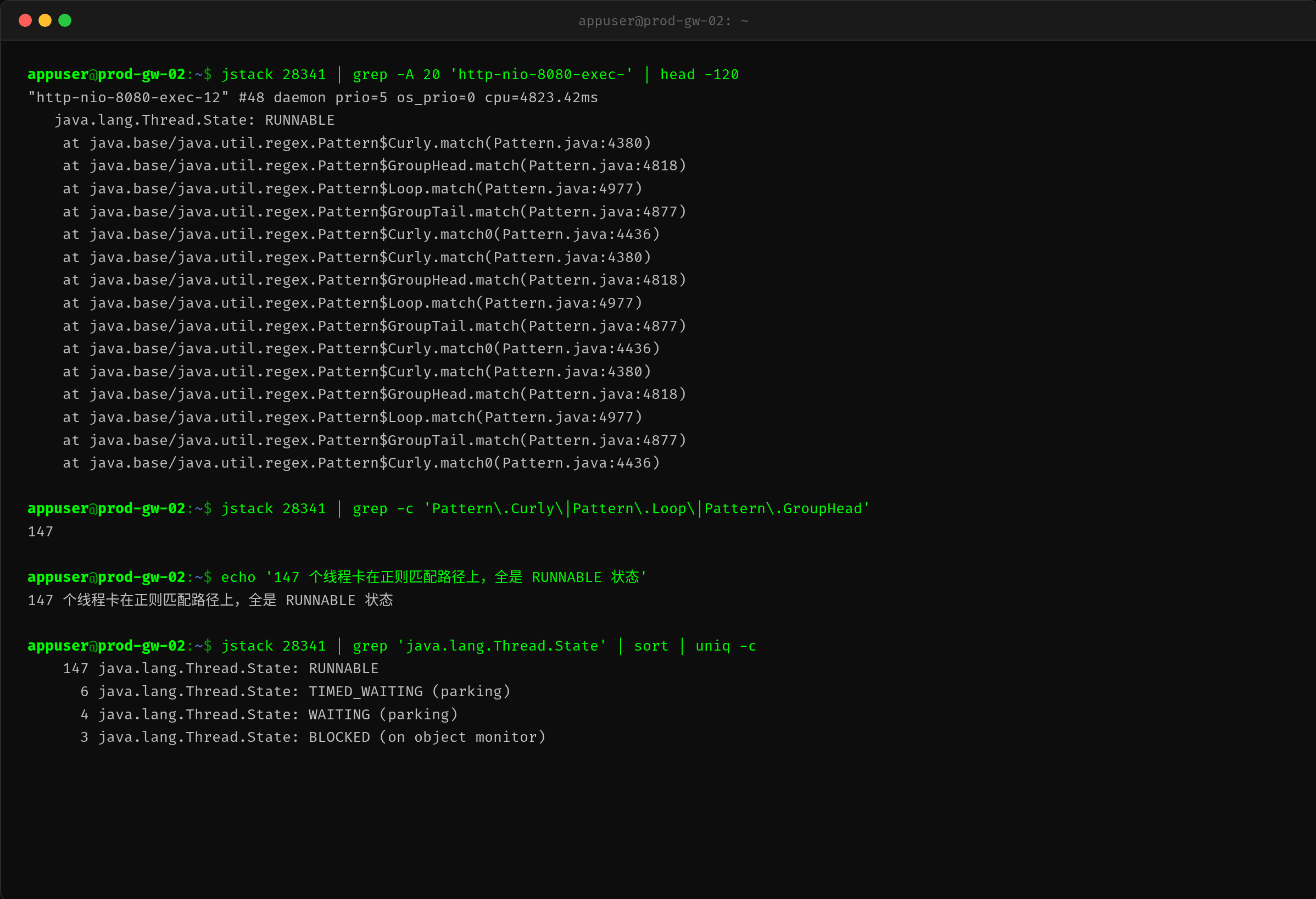
Task: Click the window title appuser@prod-gw-02: ~
Action: point(663,21)
